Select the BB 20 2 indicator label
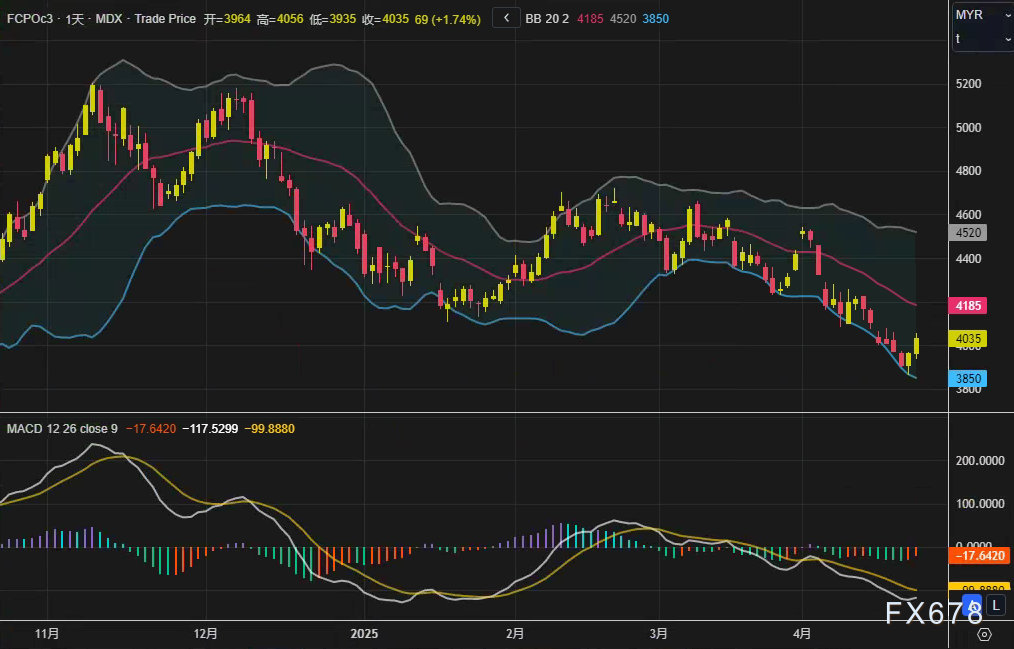Screen dimensions: 1014x649 click(x=547, y=19)
